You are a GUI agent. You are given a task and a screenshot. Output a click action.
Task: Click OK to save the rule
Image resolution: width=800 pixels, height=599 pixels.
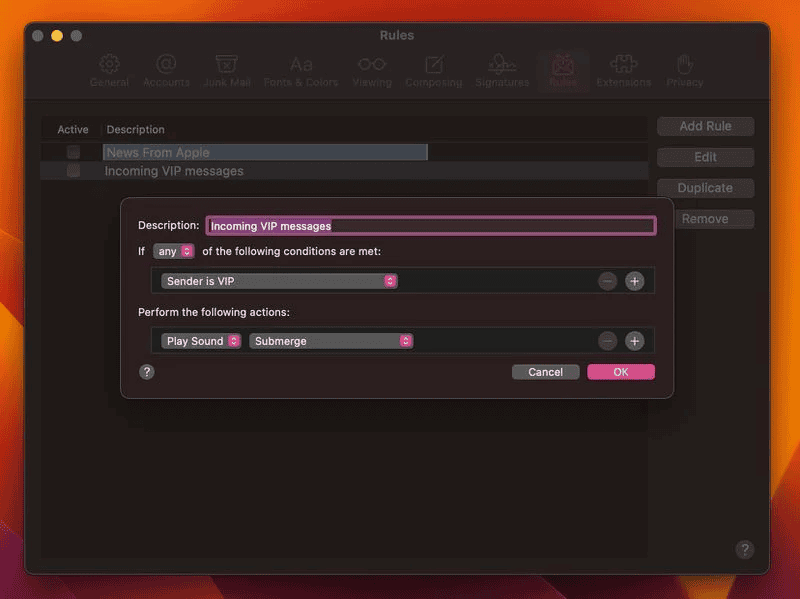coord(621,372)
